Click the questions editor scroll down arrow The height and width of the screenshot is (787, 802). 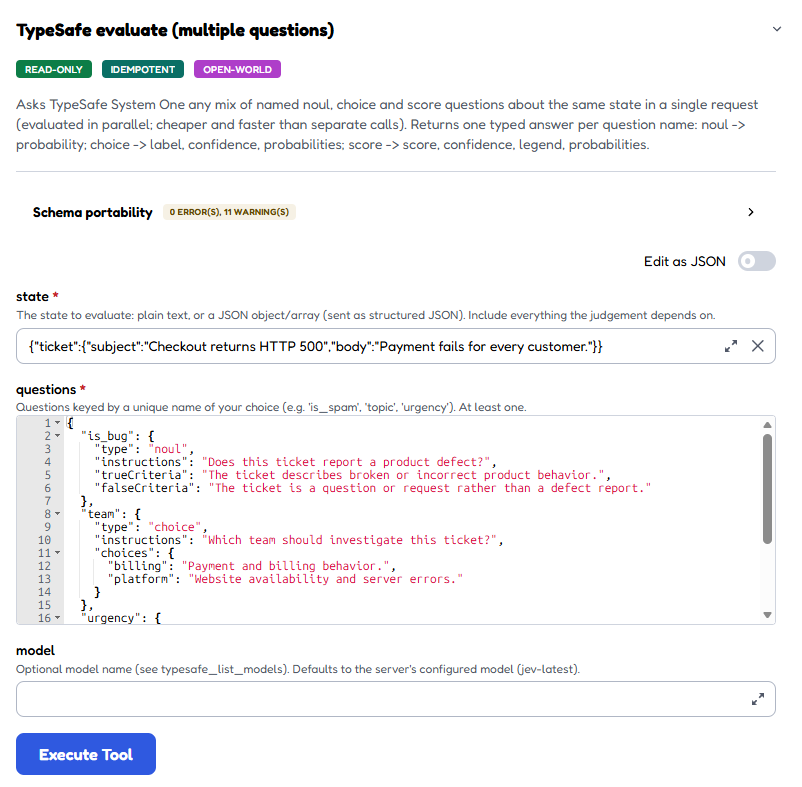point(767,615)
